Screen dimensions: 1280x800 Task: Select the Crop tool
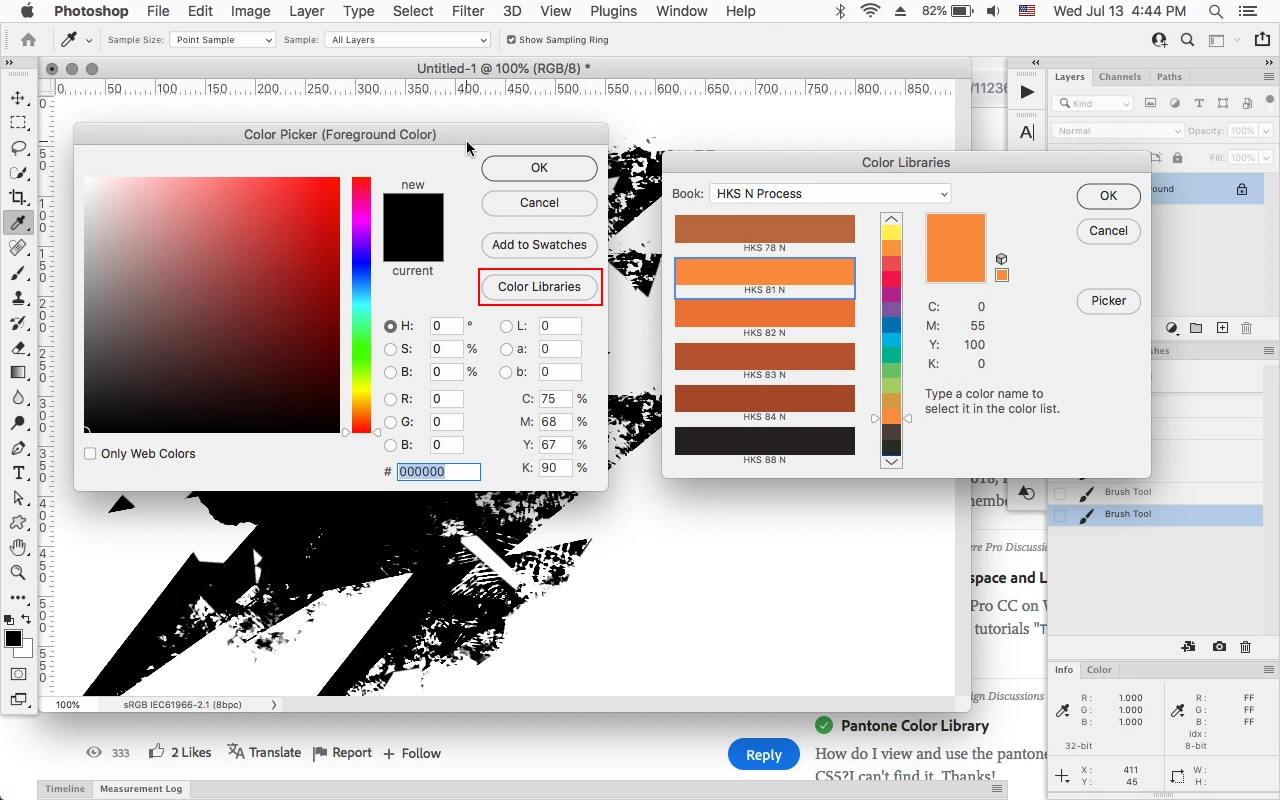coord(18,198)
